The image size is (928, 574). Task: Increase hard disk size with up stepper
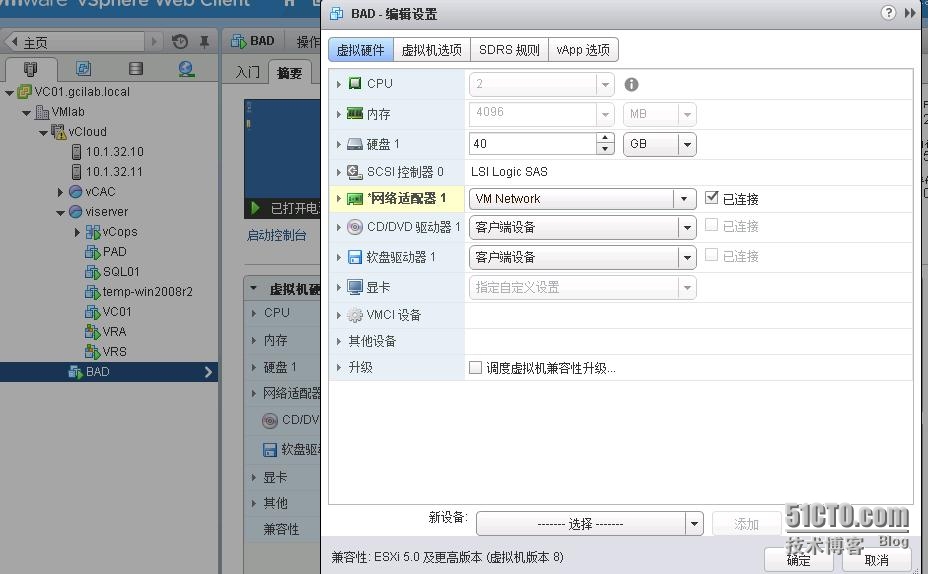(x=605, y=138)
